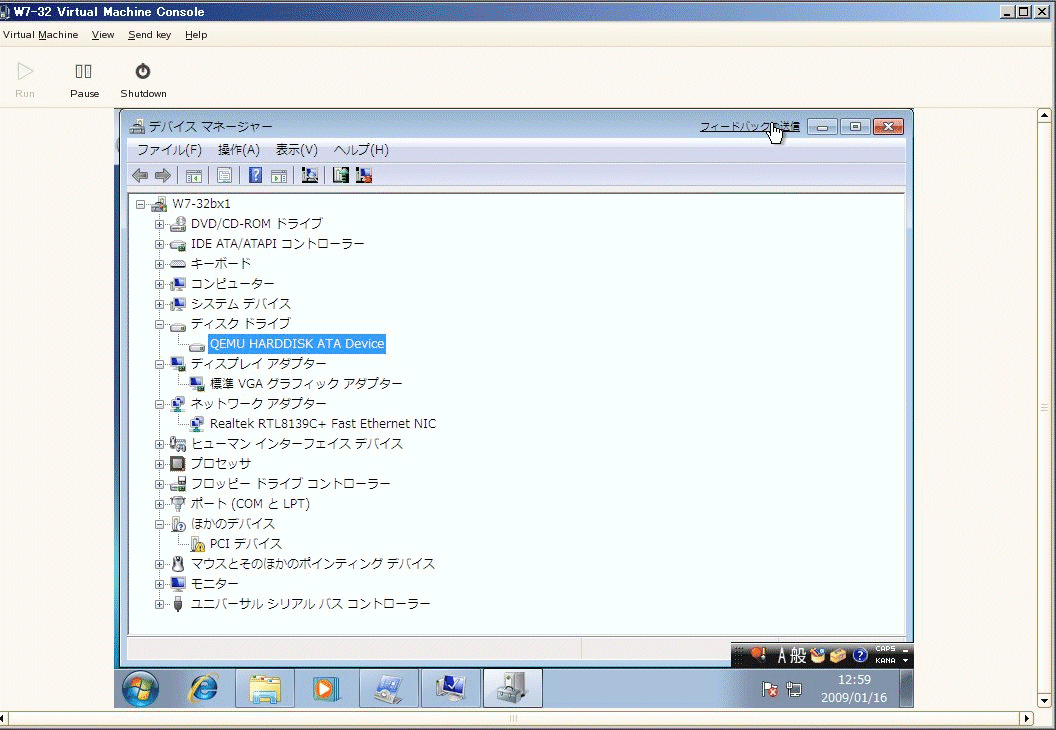Click the QEMU HARDDISK drive icon
The width and height of the screenshot is (1056, 730).
click(197, 347)
